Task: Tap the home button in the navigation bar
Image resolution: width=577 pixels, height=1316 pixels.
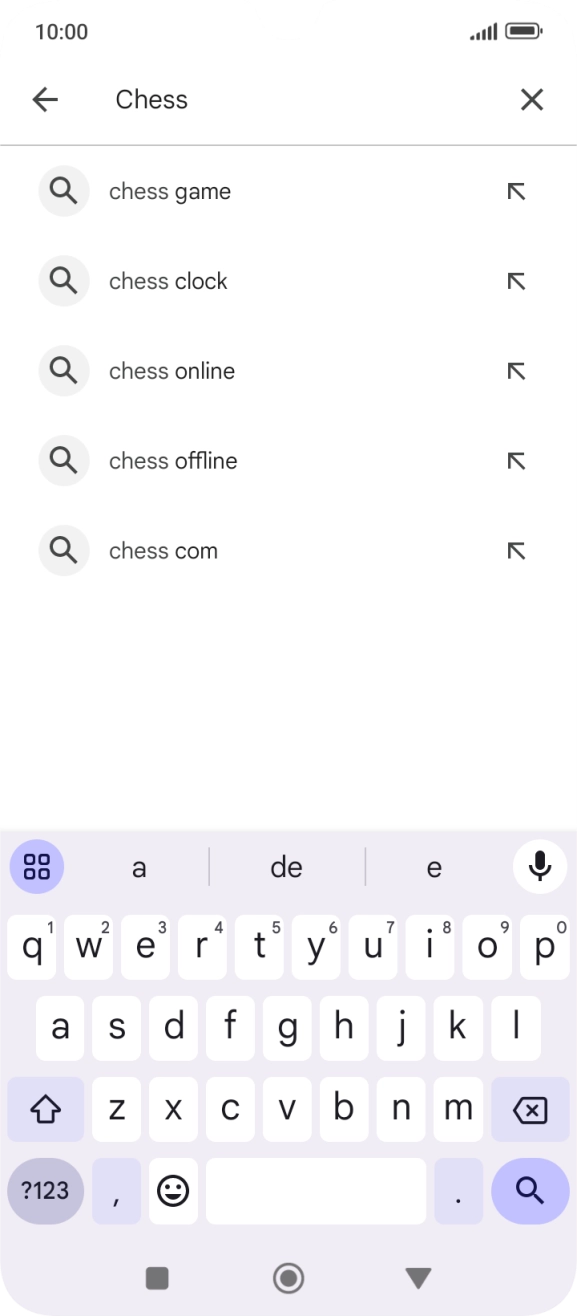Action: (288, 1278)
